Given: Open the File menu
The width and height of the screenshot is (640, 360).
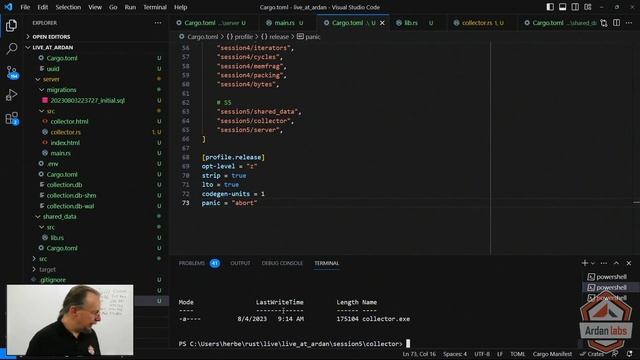Looking at the screenshot, I should [x=25, y=7].
